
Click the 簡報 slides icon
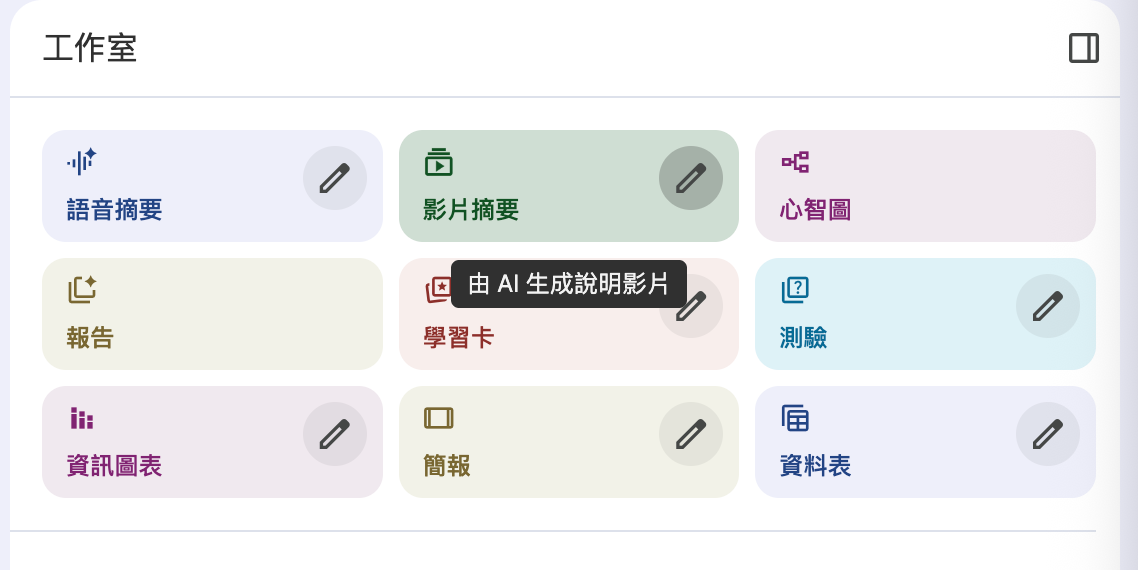coord(438,418)
